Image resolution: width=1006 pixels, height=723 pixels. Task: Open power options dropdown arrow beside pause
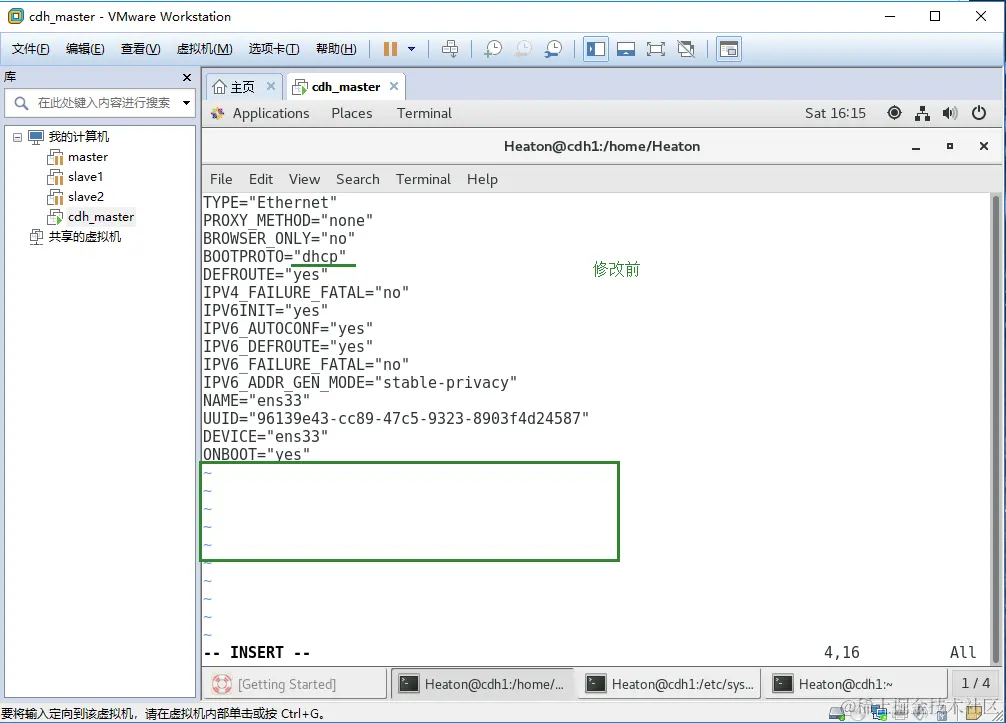coord(412,49)
